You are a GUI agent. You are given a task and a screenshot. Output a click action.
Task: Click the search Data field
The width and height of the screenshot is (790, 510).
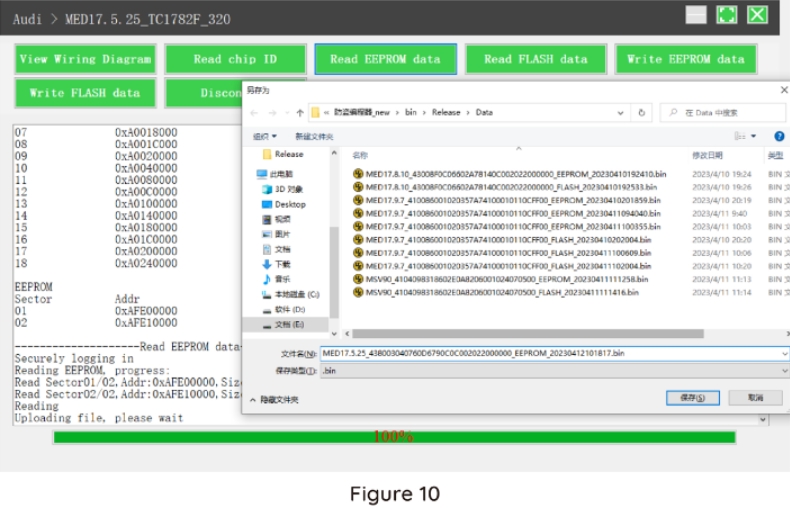click(x=722, y=113)
